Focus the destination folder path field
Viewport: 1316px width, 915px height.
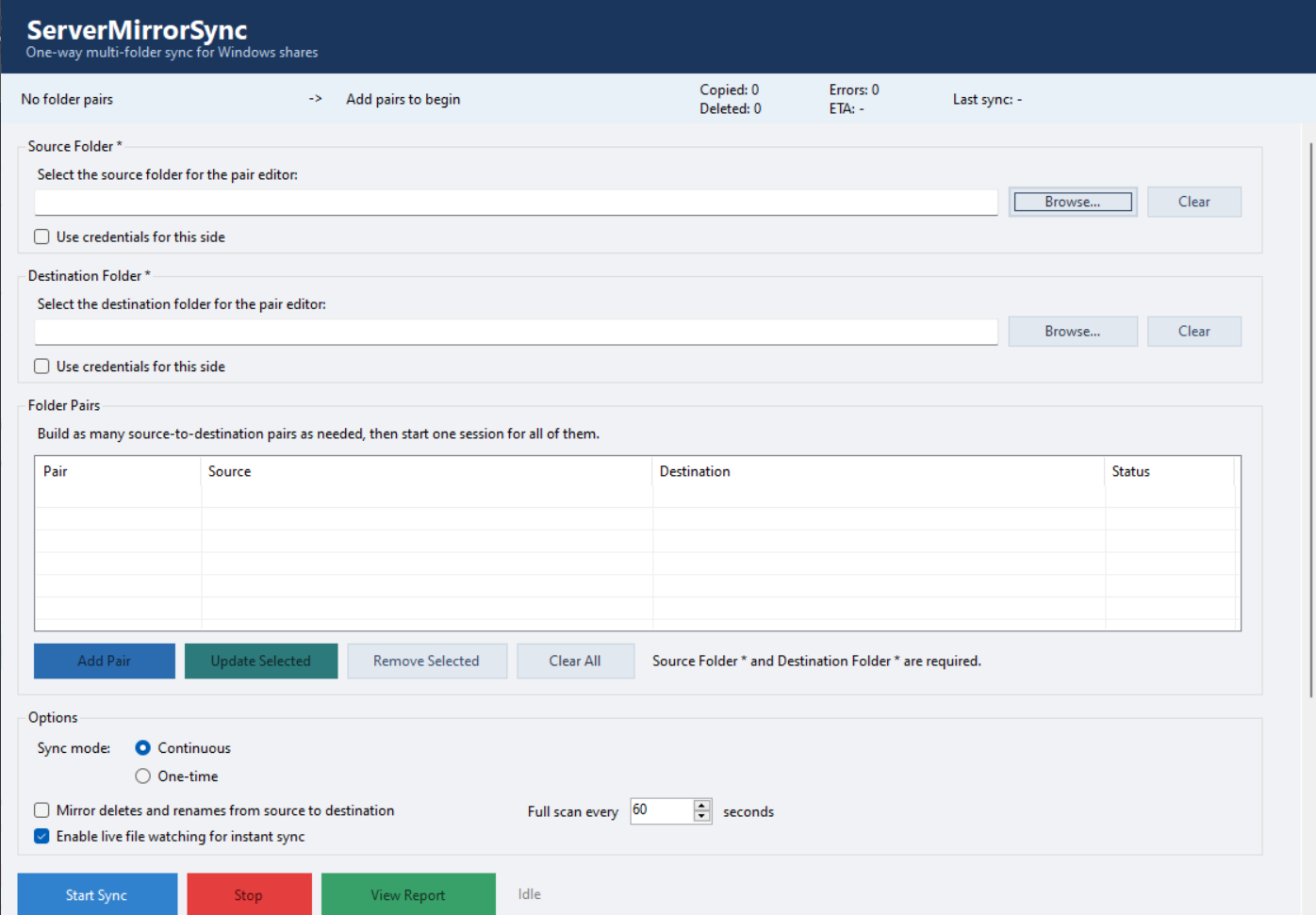click(516, 332)
